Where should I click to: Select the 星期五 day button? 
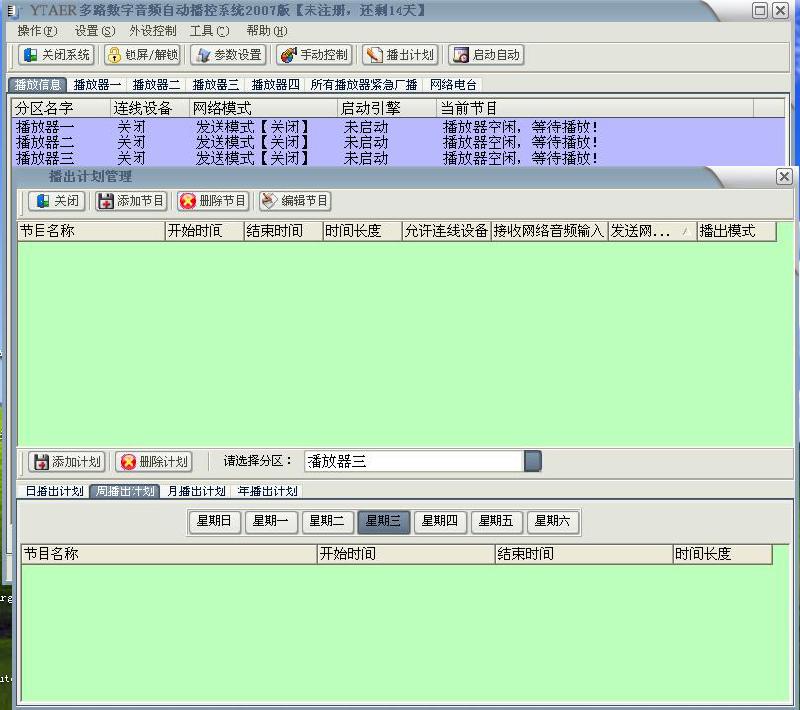pos(496,521)
